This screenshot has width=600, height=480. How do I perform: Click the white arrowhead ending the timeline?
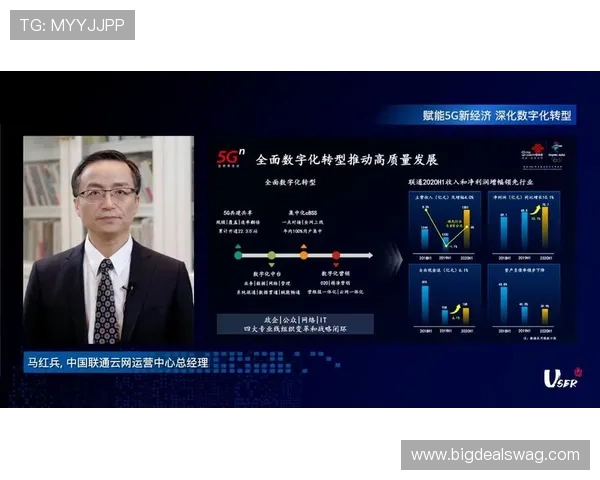click(370, 255)
